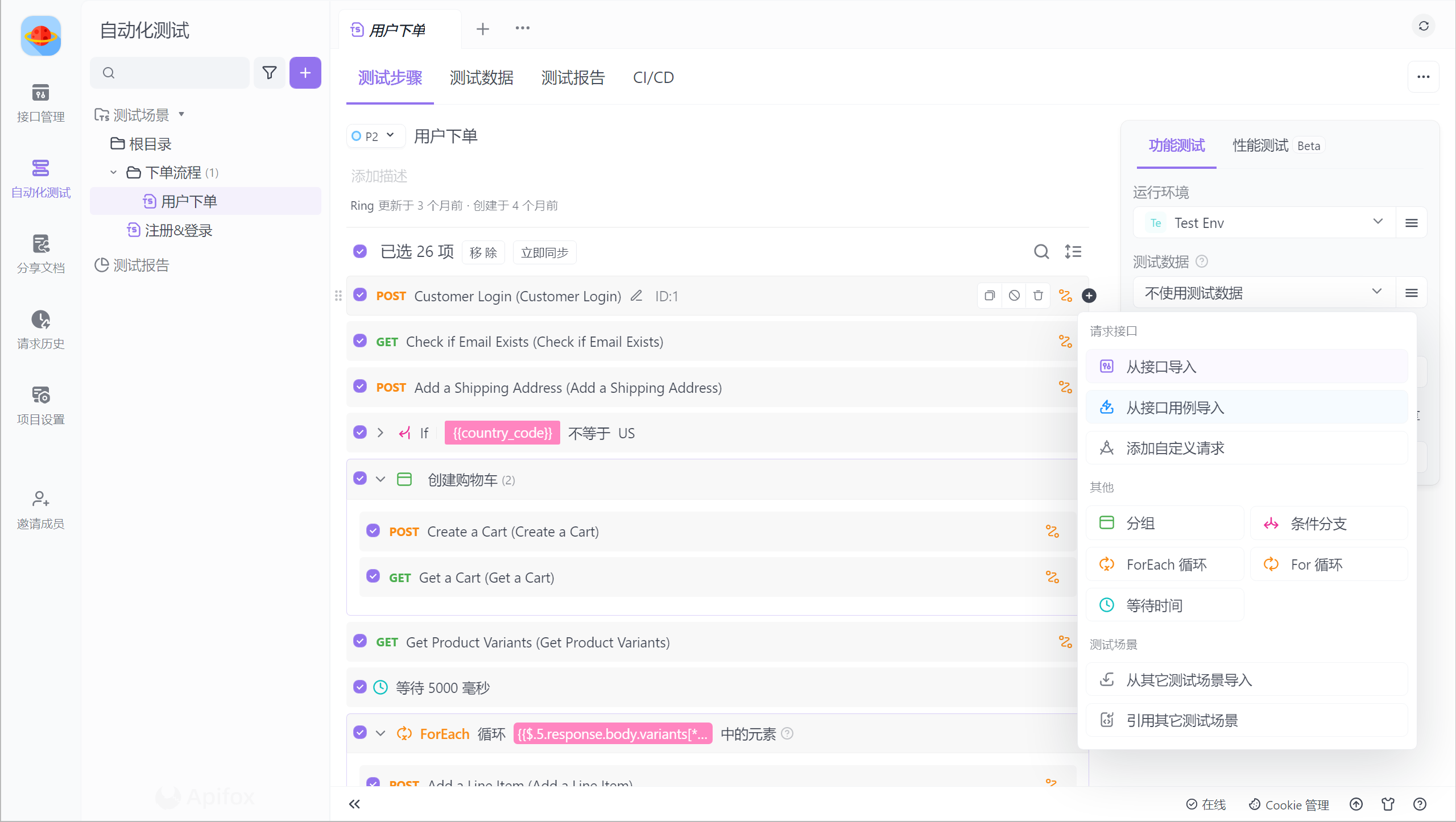Click the refresh icon at top right
The width and height of the screenshot is (1456, 822).
pyautogui.click(x=1424, y=26)
